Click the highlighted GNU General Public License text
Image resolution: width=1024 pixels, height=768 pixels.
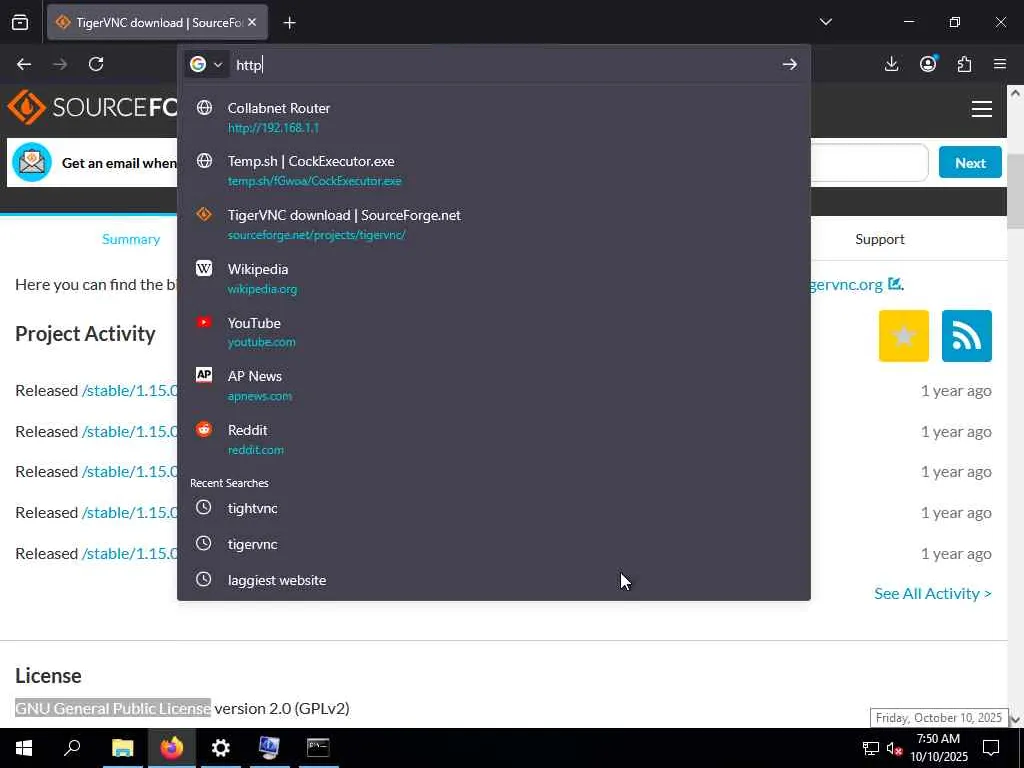point(113,708)
